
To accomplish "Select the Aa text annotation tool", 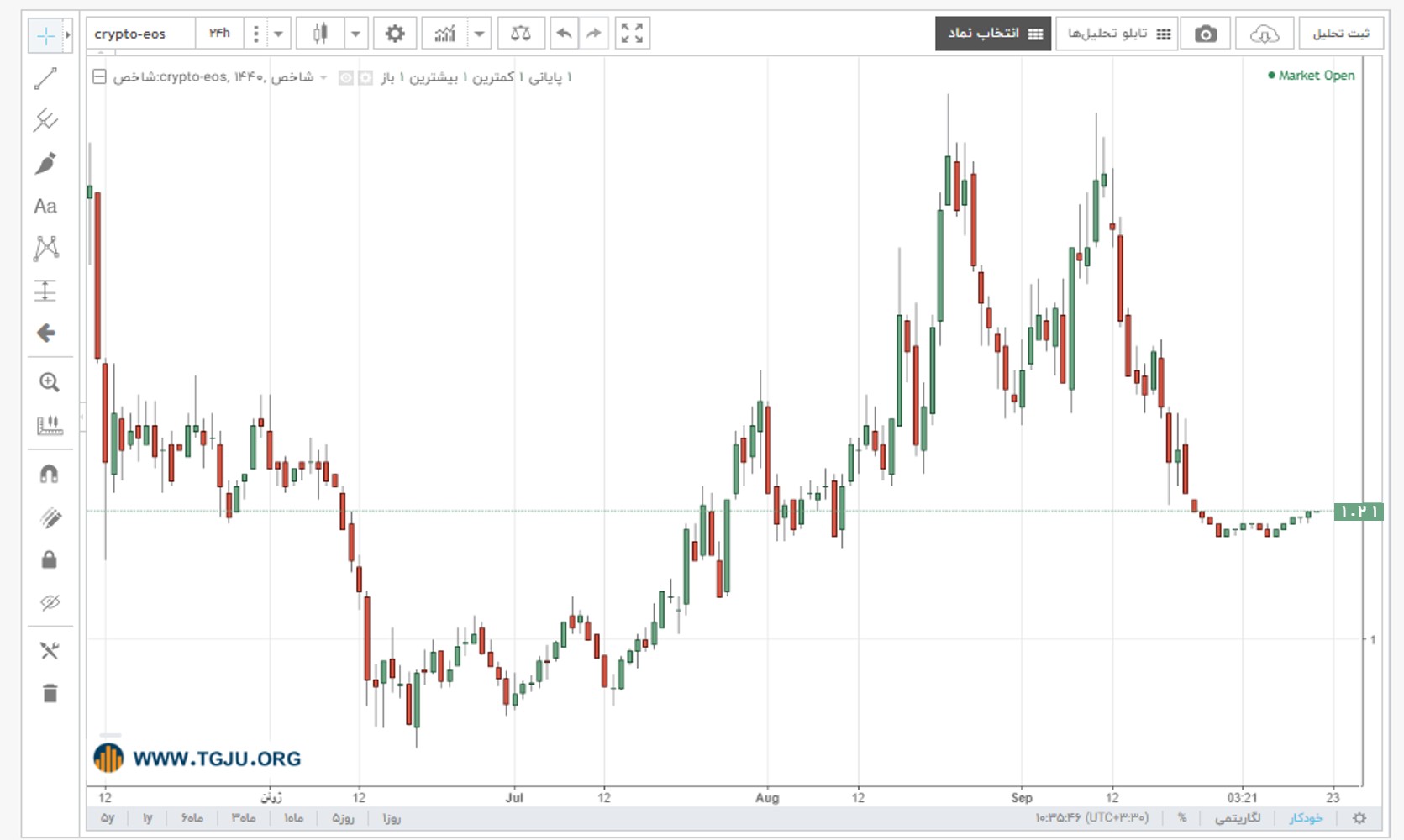I will (x=45, y=207).
